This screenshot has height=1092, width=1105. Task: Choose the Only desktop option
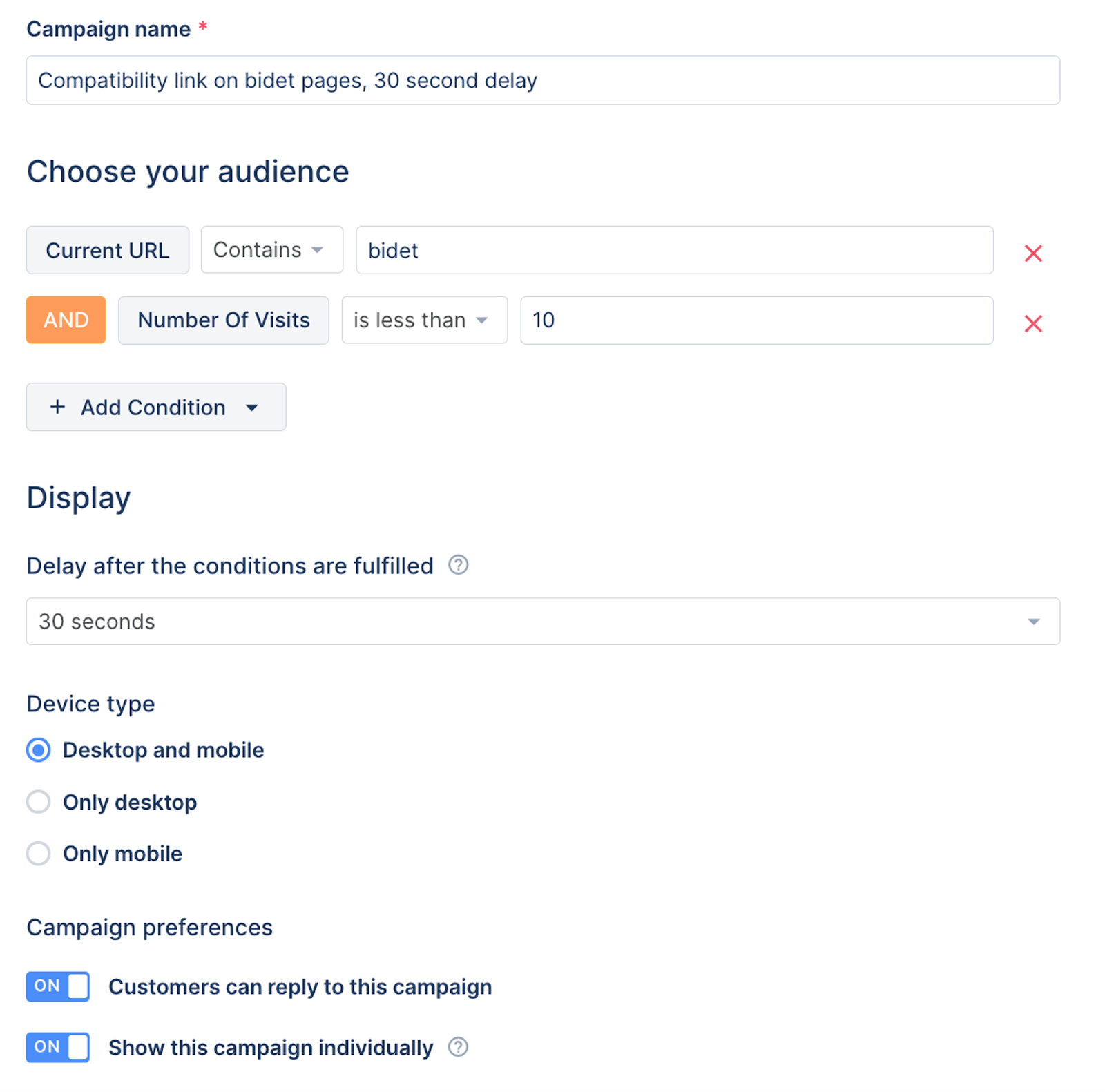(x=39, y=802)
